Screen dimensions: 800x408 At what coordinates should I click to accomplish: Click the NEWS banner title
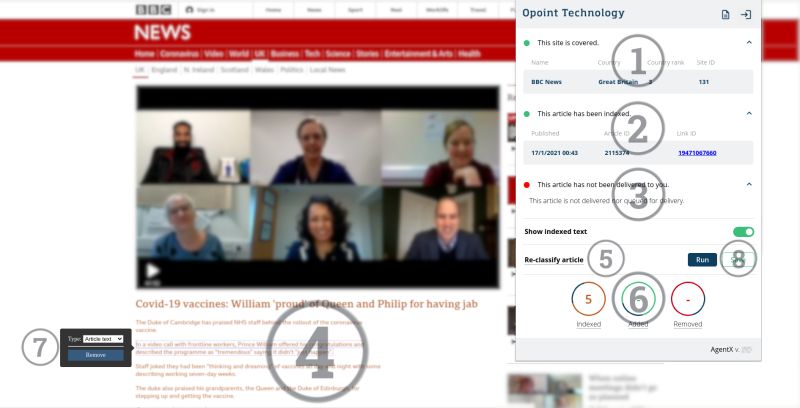[x=162, y=33]
